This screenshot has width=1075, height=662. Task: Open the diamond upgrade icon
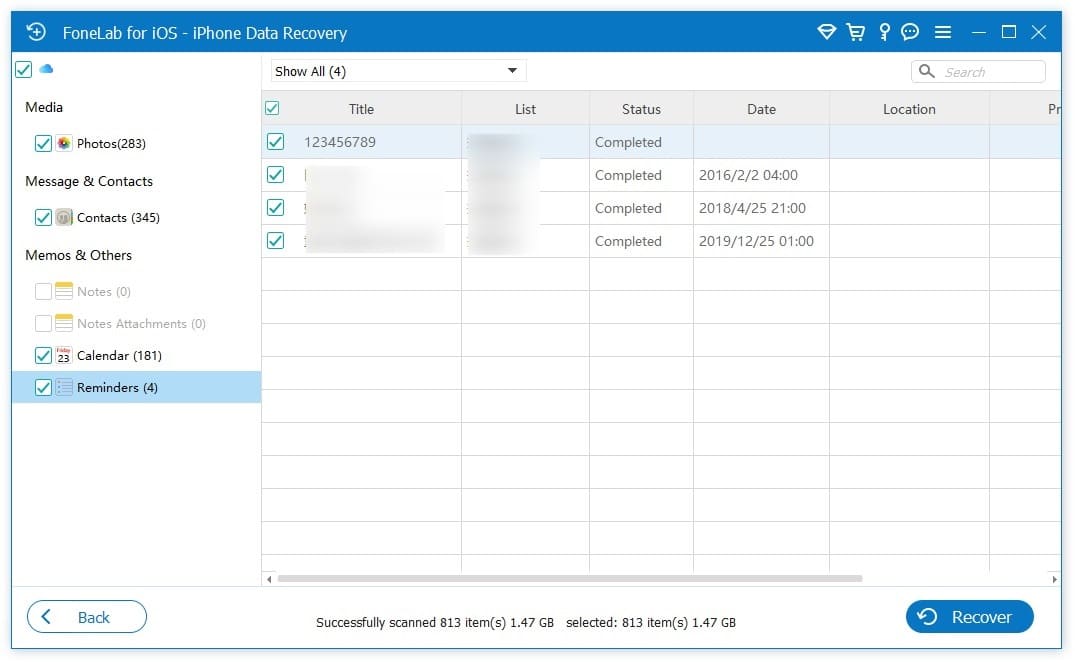click(826, 32)
